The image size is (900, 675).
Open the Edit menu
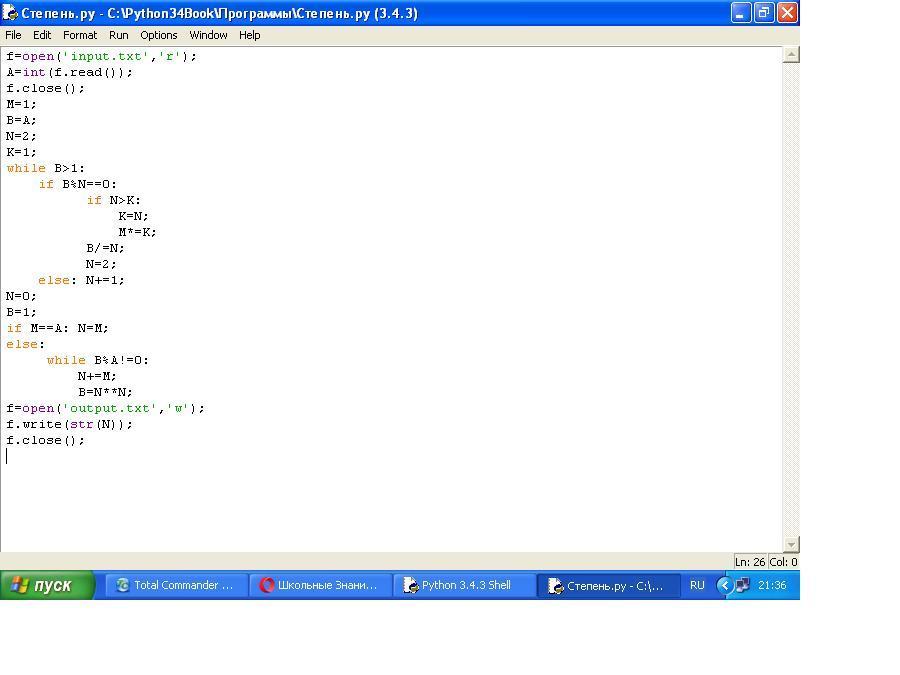coord(42,35)
